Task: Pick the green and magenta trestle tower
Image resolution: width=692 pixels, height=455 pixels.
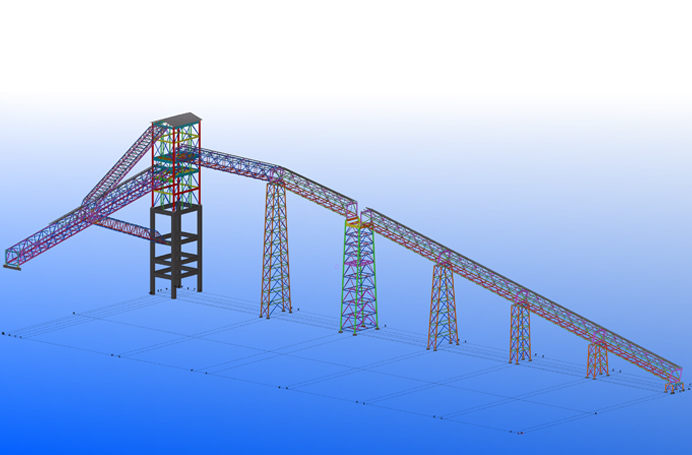Action: coord(360,280)
